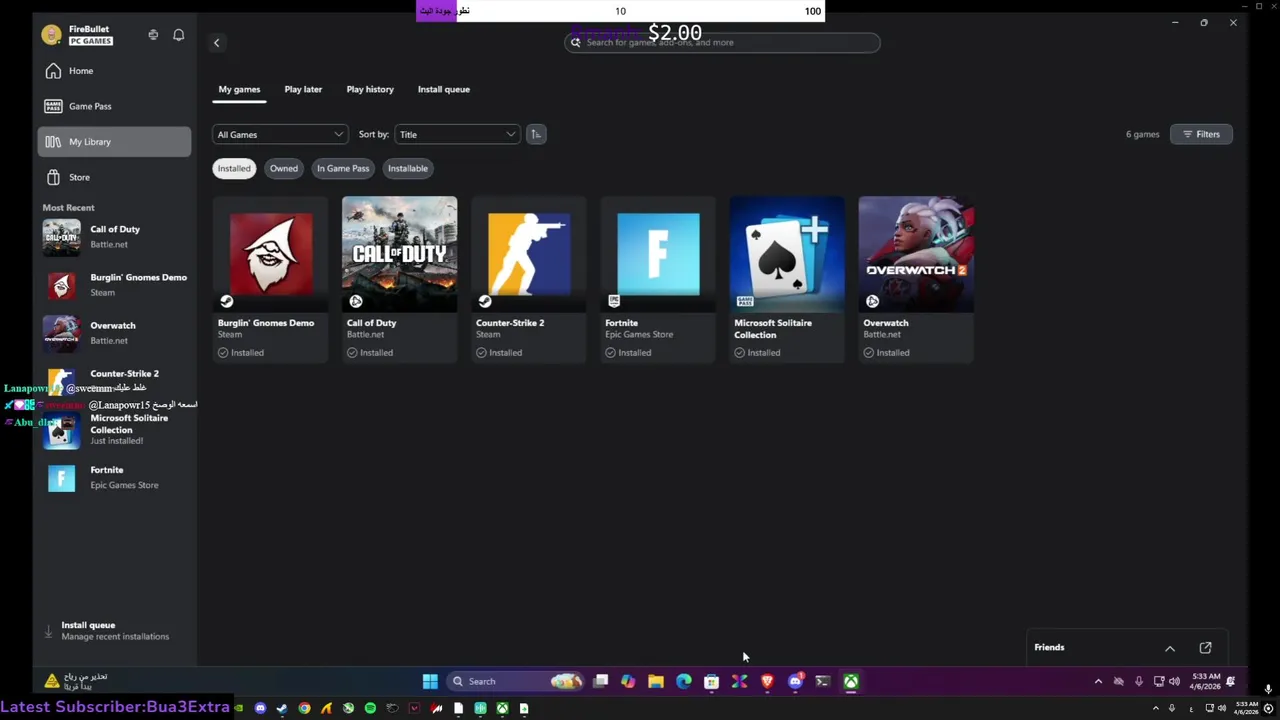Open Call of Duty in Most Recent

click(114, 237)
